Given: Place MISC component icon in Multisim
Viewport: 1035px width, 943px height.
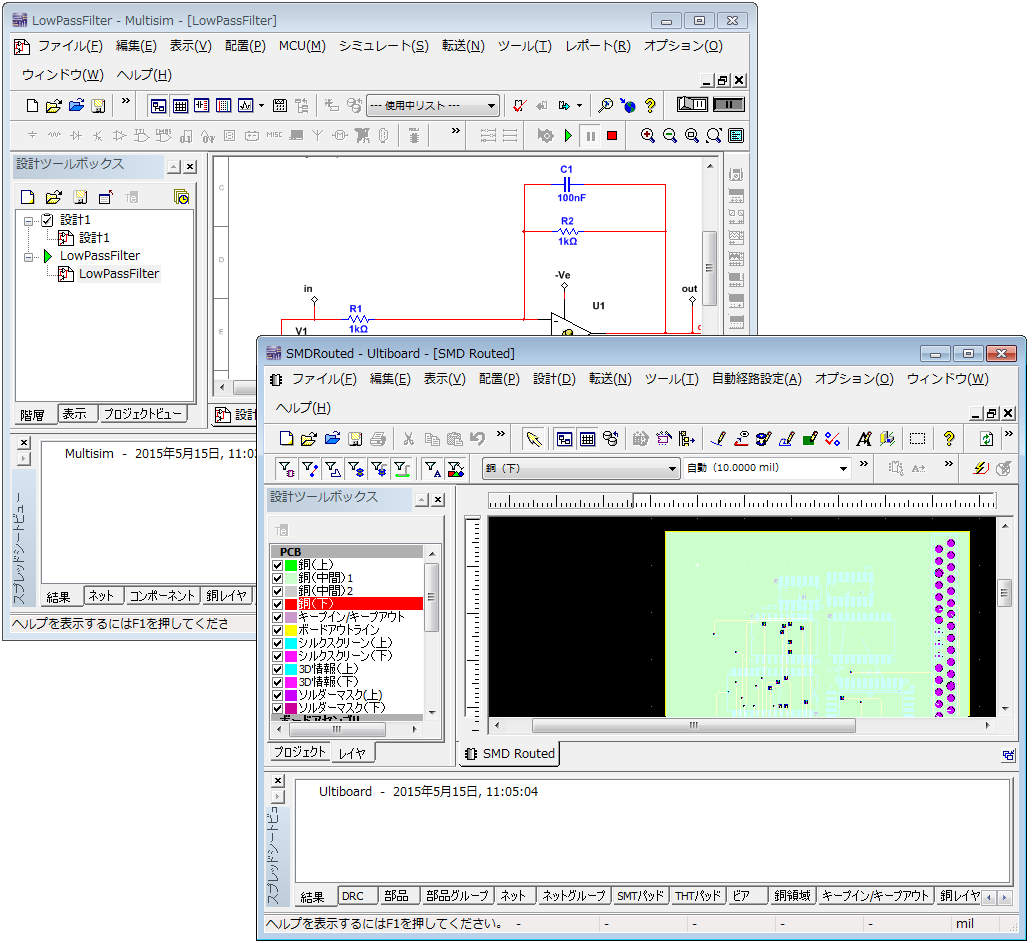Looking at the screenshot, I should click(274, 135).
